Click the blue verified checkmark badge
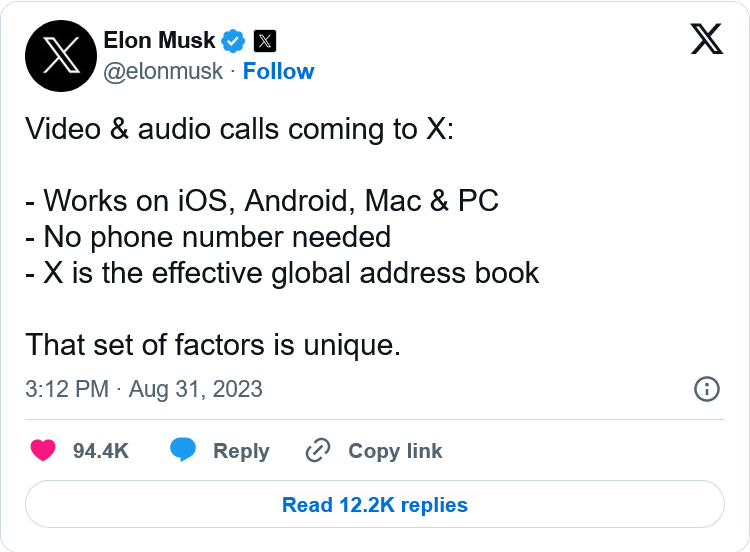 coord(234,41)
